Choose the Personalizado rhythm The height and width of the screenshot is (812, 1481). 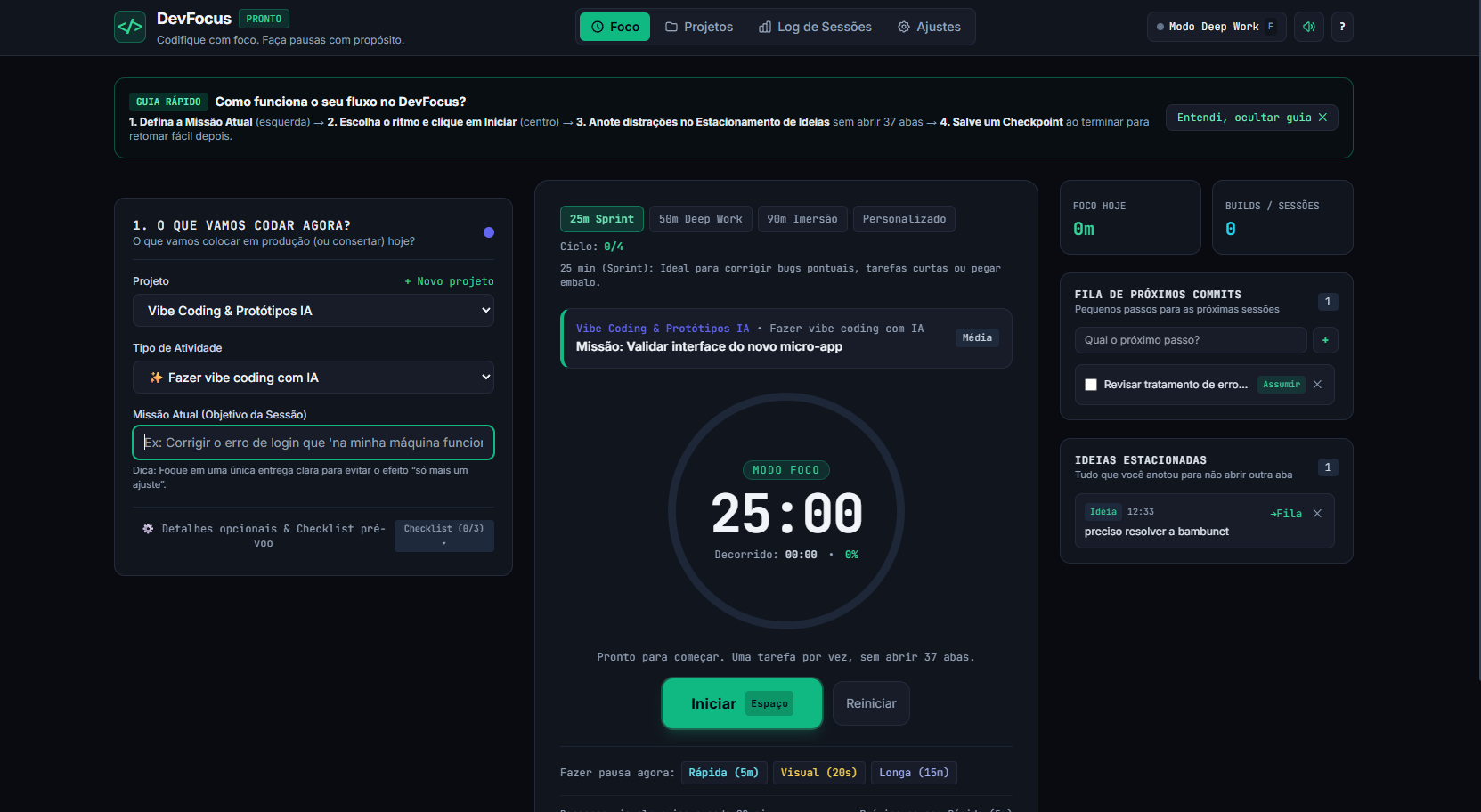904,219
